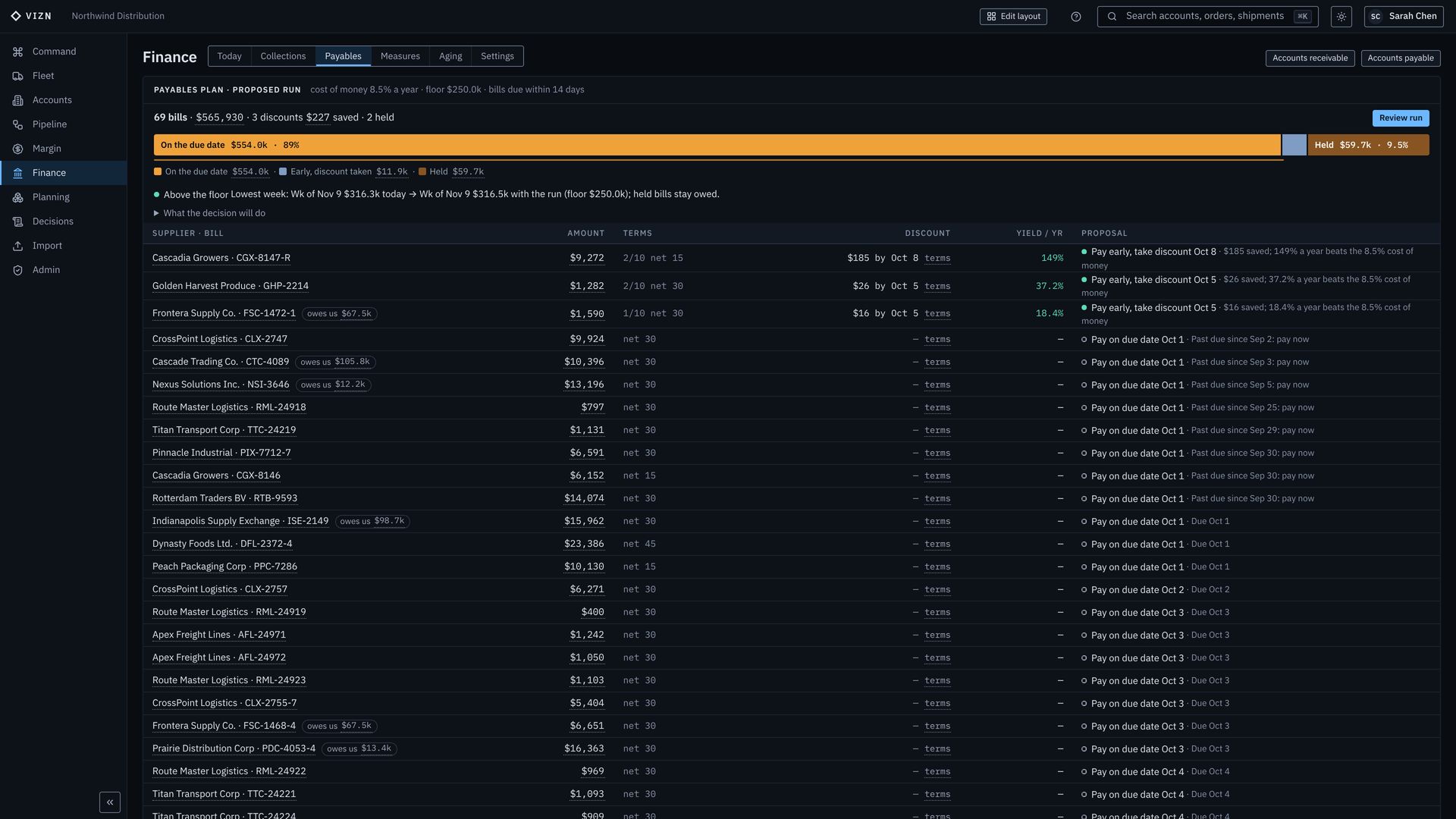This screenshot has height=819, width=1456.
Task: Click the SC user avatar
Action: (1376, 17)
